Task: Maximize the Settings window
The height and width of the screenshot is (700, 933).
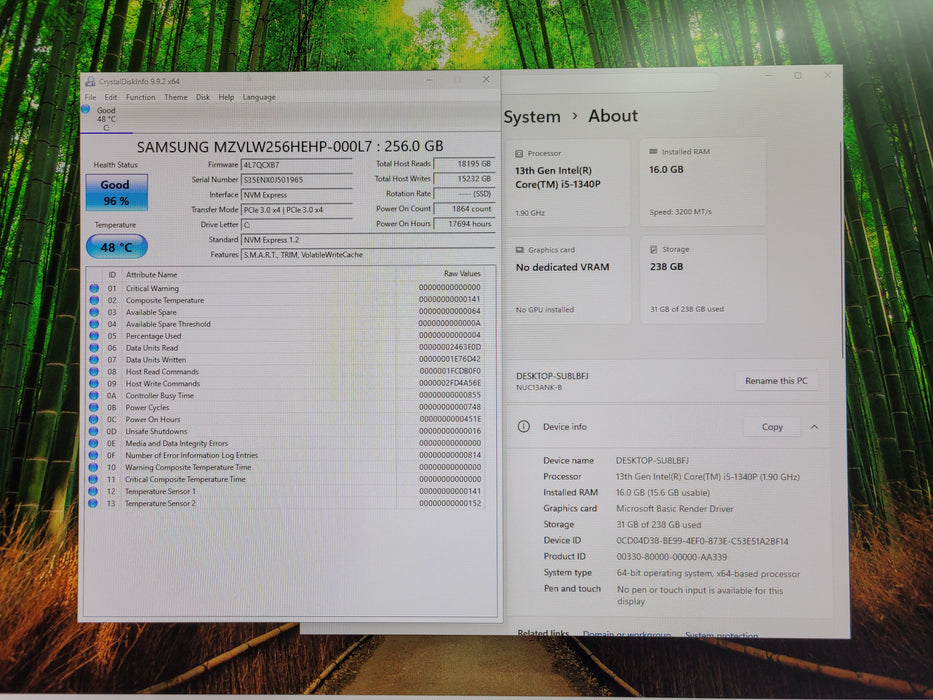Action: (x=798, y=76)
